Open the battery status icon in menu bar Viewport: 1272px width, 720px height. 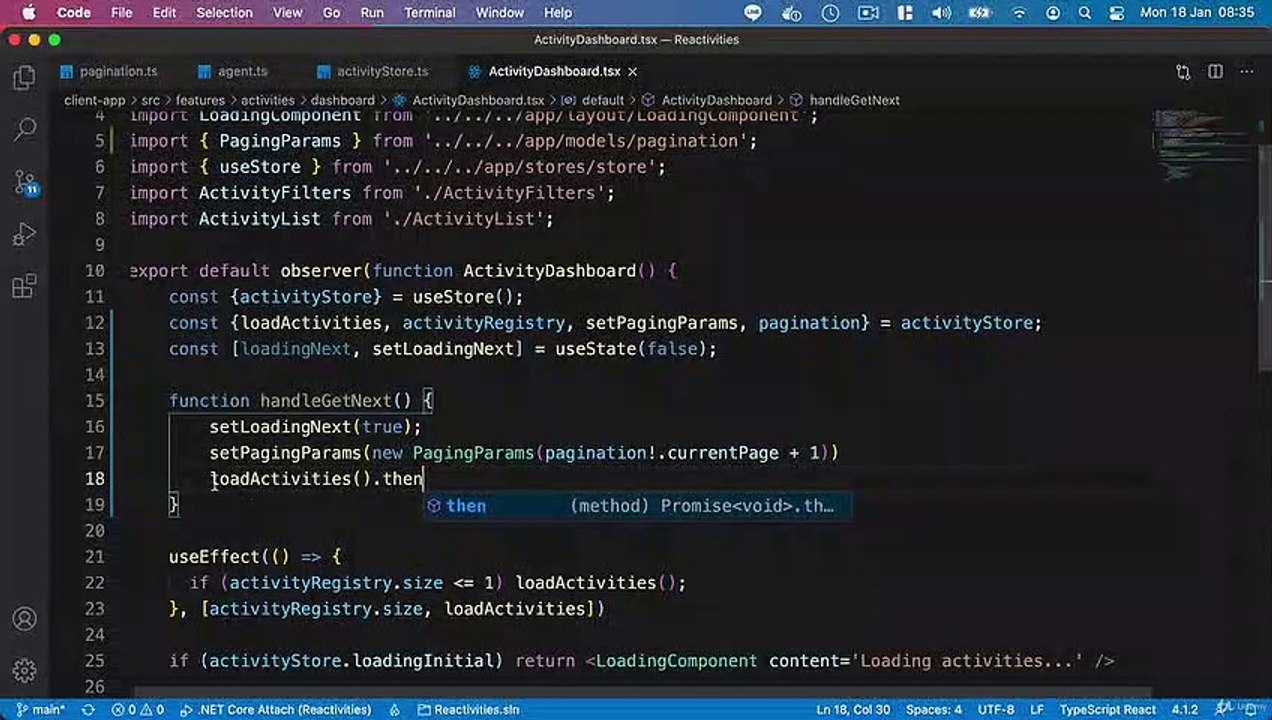[980, 13]
